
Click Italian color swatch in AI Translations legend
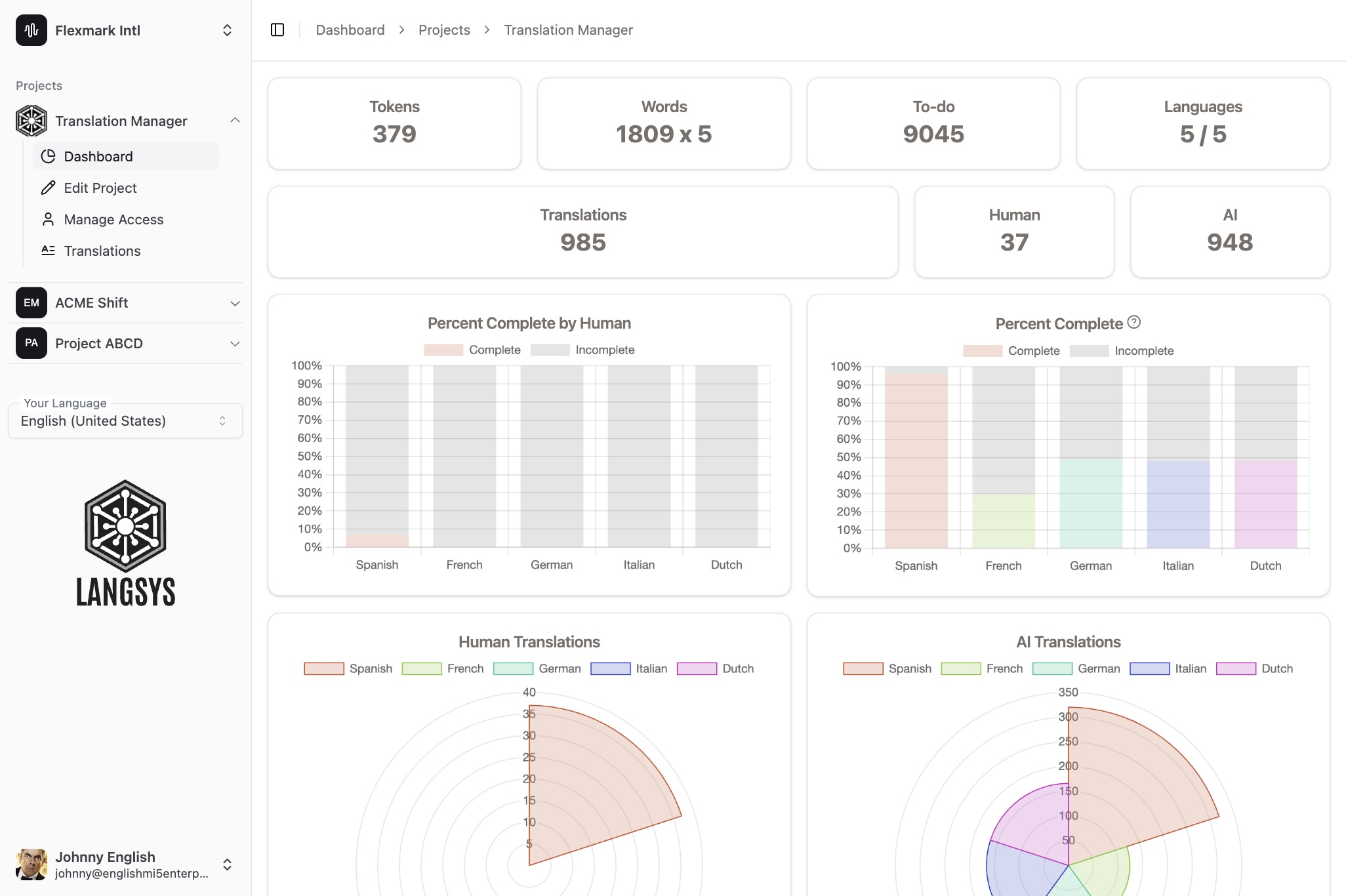(1149, 668)
